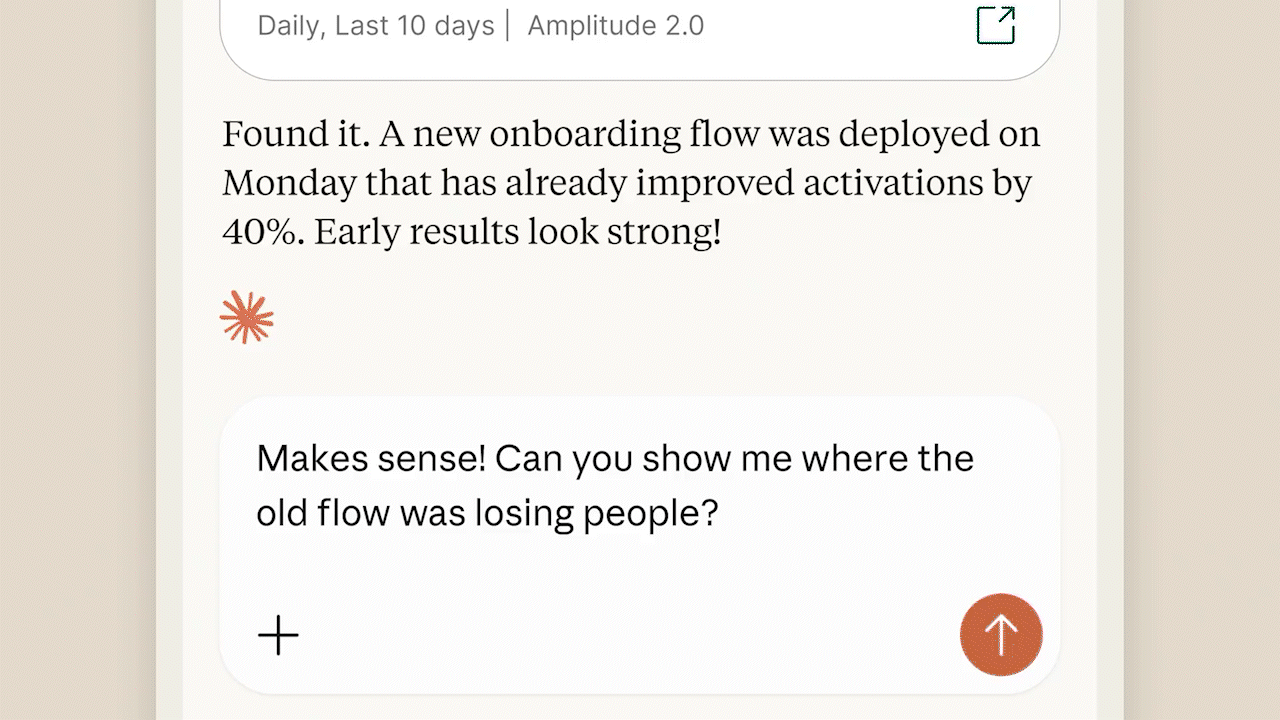1280x720 pixels.
Task: Click the '40%' figure in the response
Action: coord(261,233)
